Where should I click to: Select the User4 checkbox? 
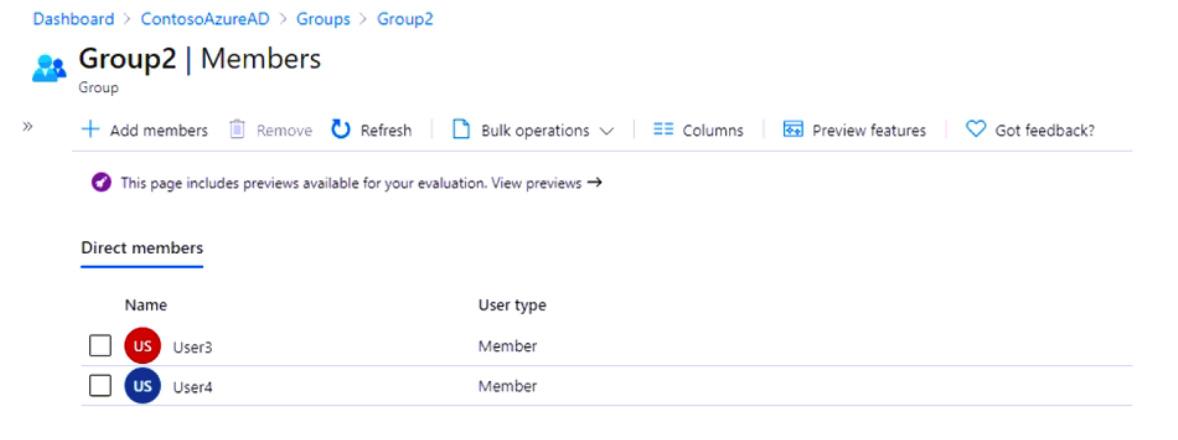point(100,386)
